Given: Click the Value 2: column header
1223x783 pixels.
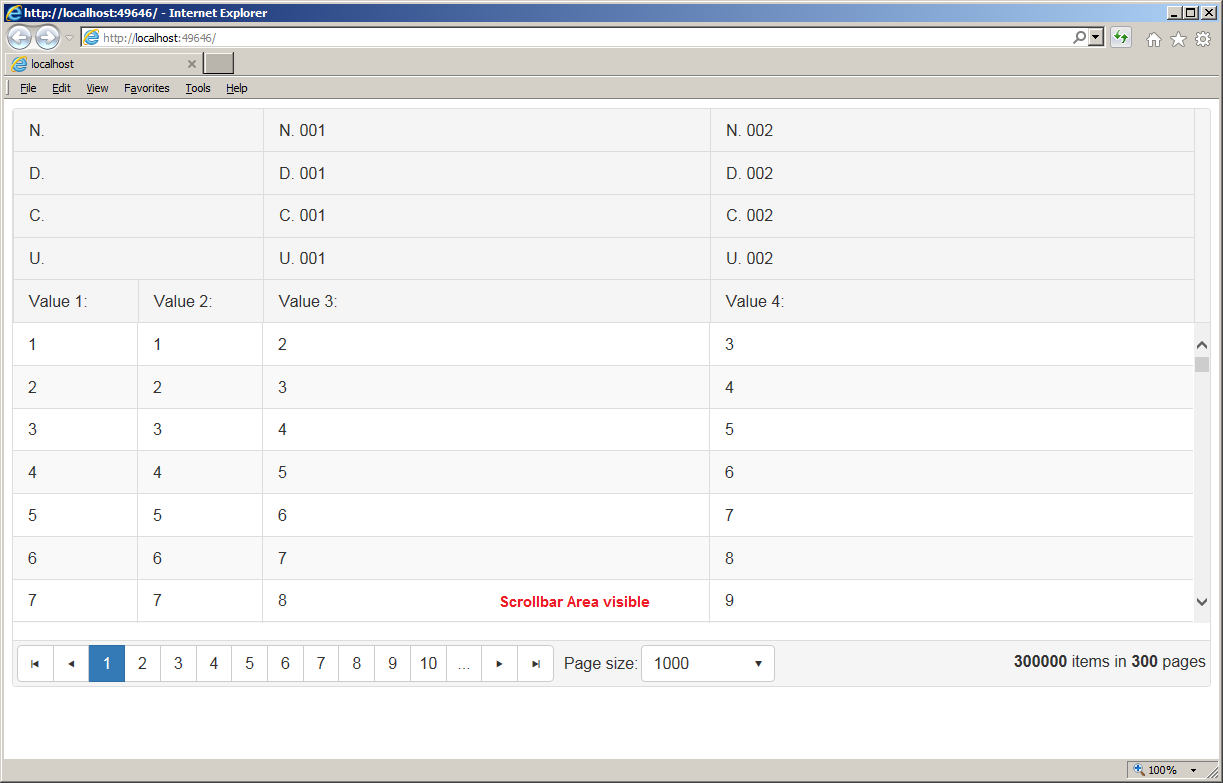Looking at the screenshot, I should coord(200,301).
